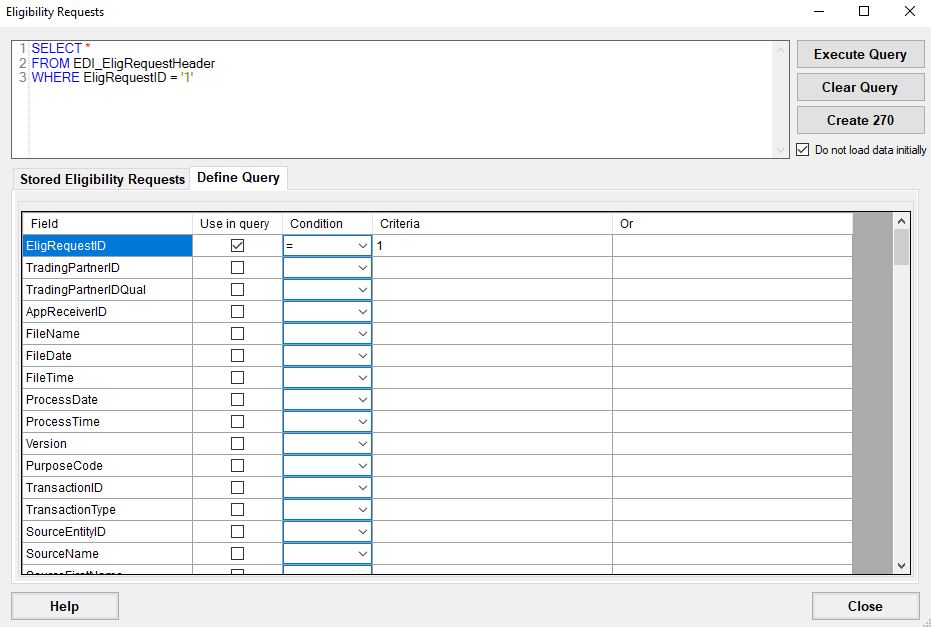Click the Condition column header

click(x=327, y=224)
